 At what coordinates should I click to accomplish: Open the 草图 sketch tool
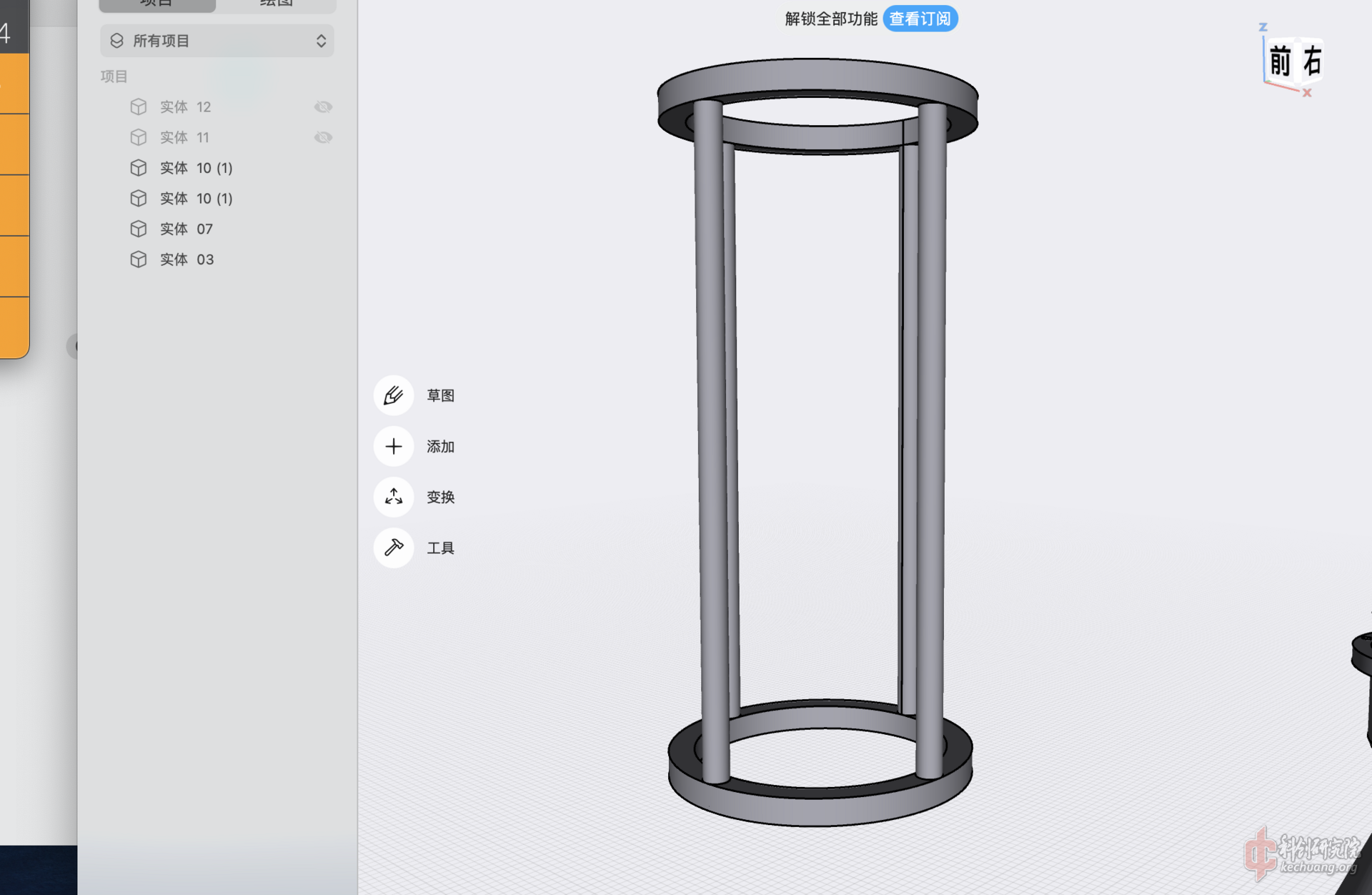click(394, 395)
